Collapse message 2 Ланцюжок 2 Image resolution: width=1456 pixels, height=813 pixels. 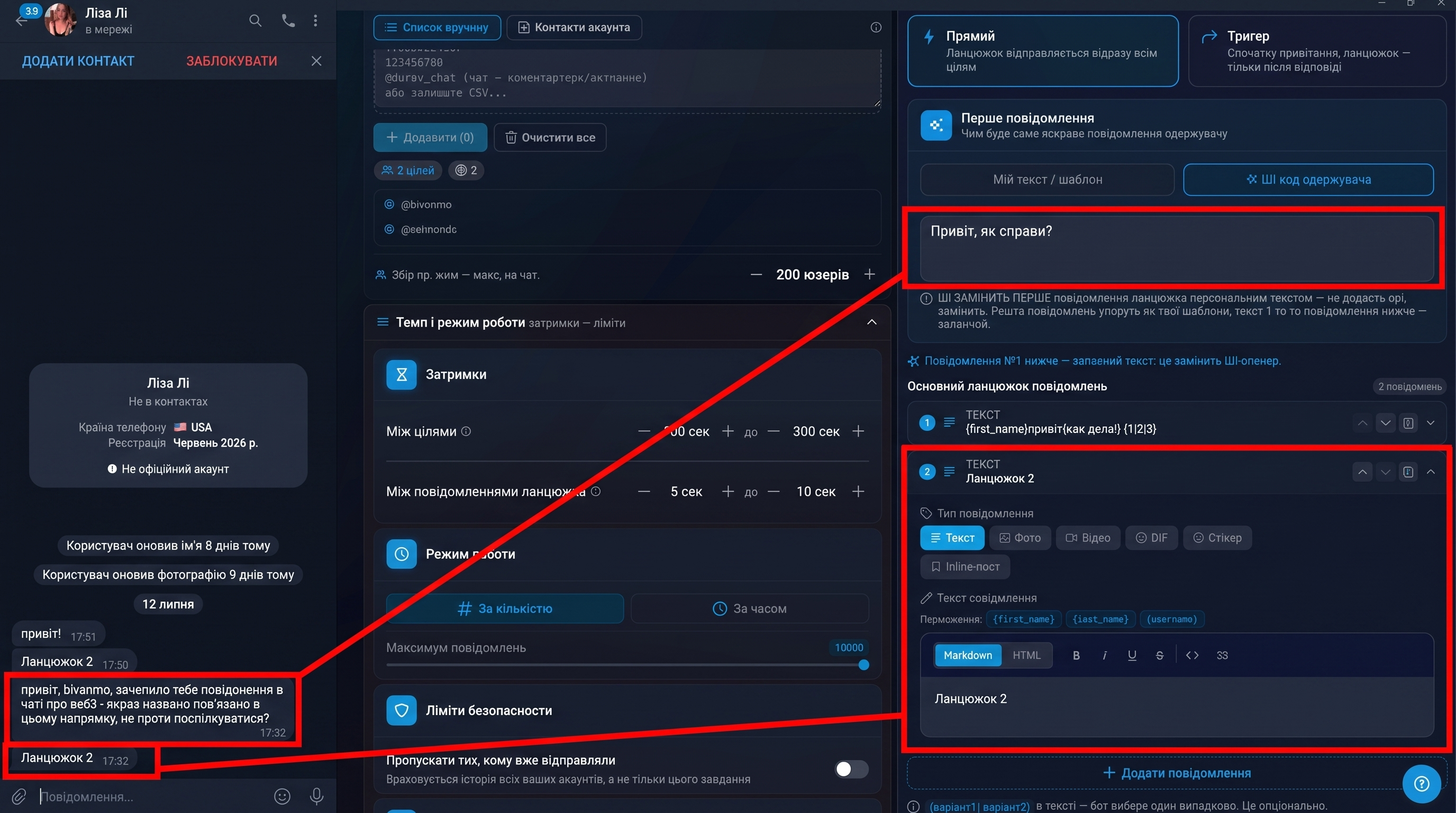pyautogui.click(x=1431, y=472)
